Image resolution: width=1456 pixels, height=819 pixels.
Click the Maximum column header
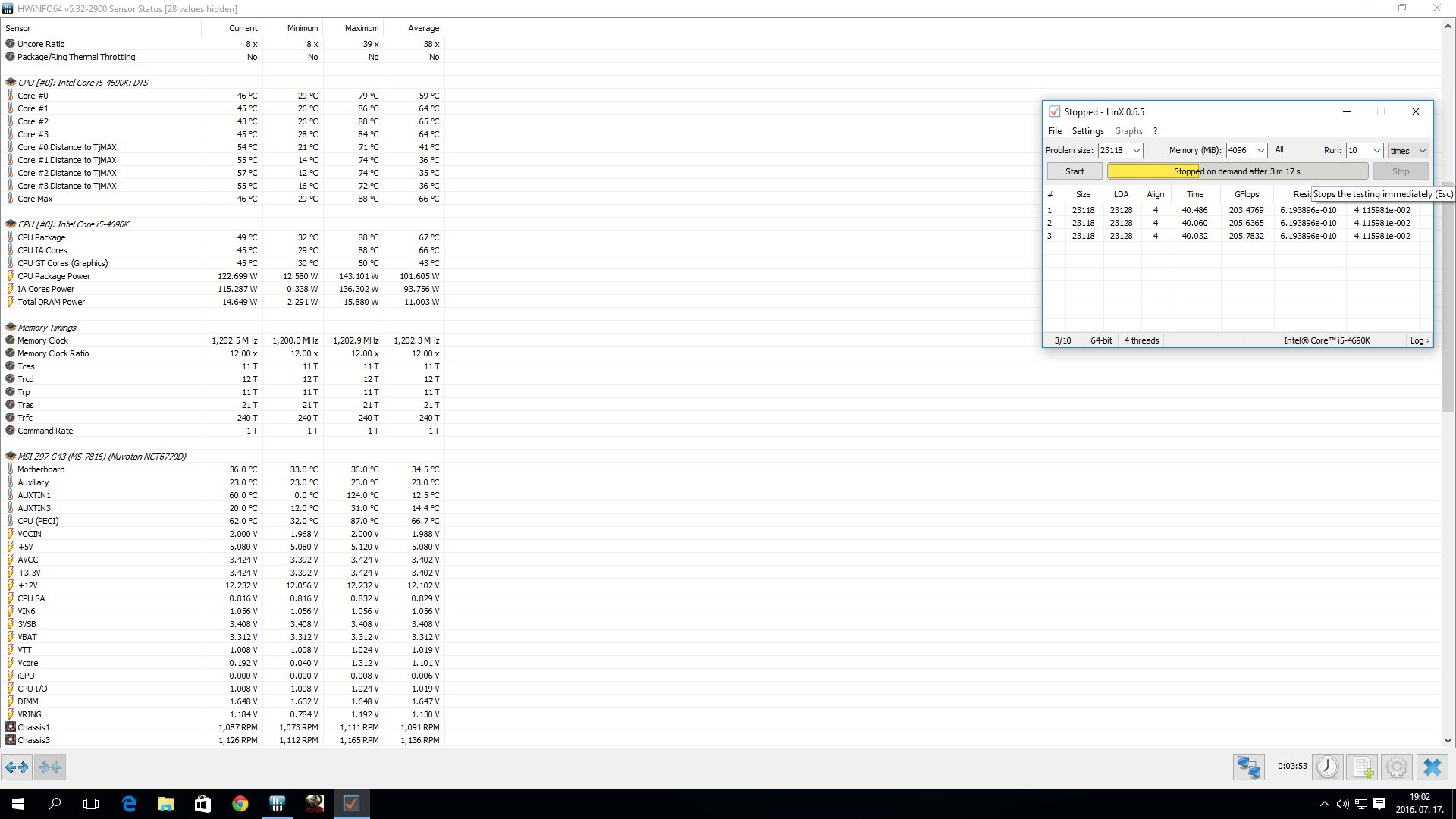pyautogui.click(x=353, y=28)
